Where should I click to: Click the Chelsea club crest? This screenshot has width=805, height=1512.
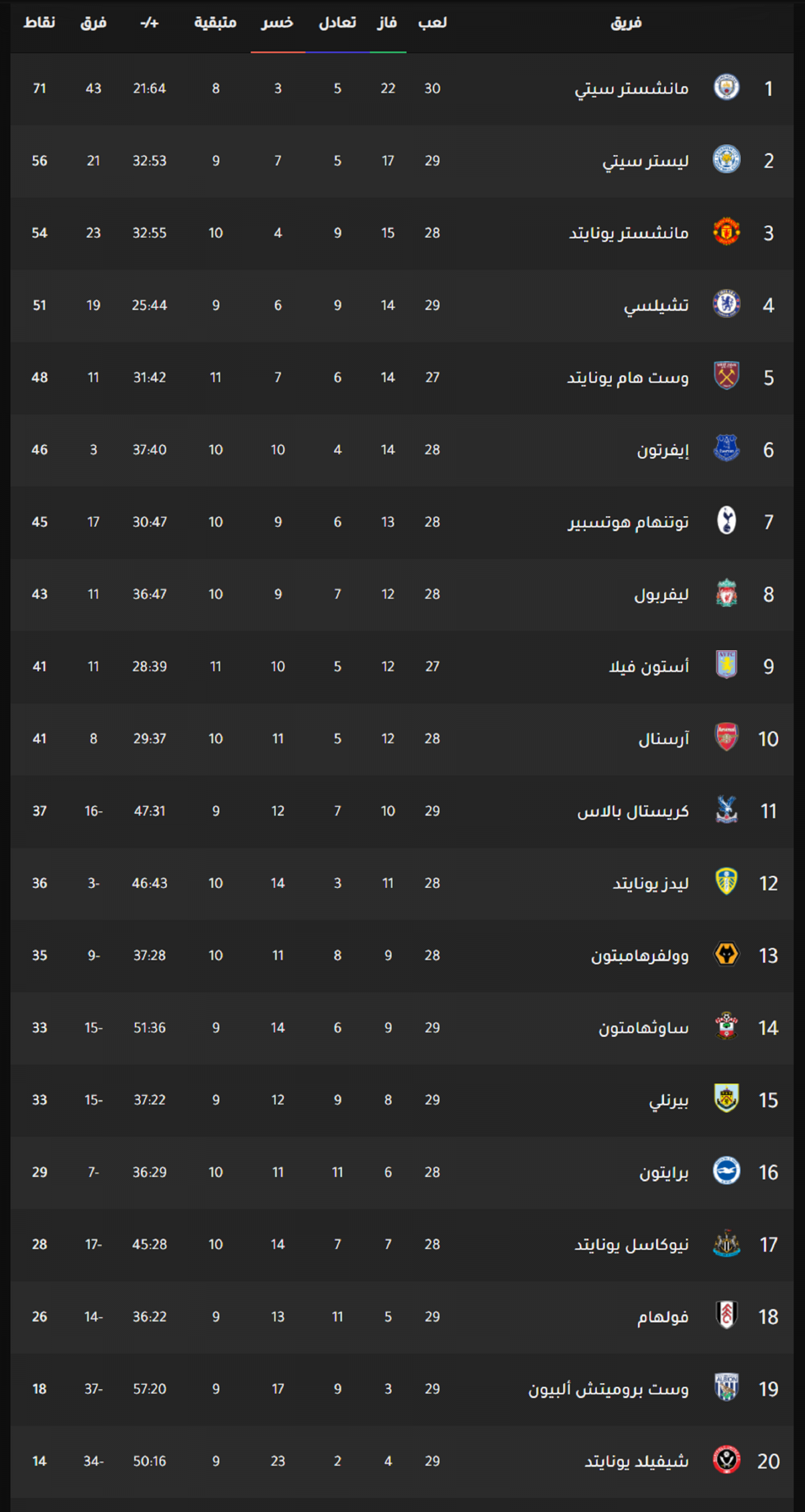point(726,305)
